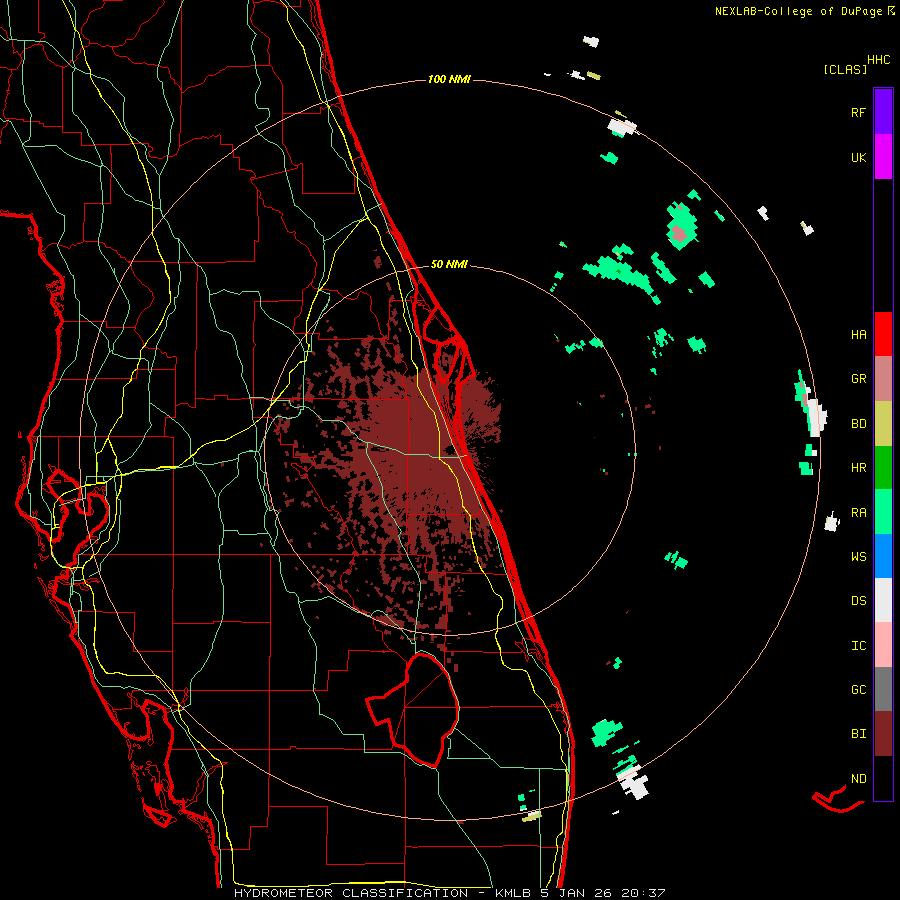
Task: Click the HA red legend swatch
Action: [x=883, y=334]
